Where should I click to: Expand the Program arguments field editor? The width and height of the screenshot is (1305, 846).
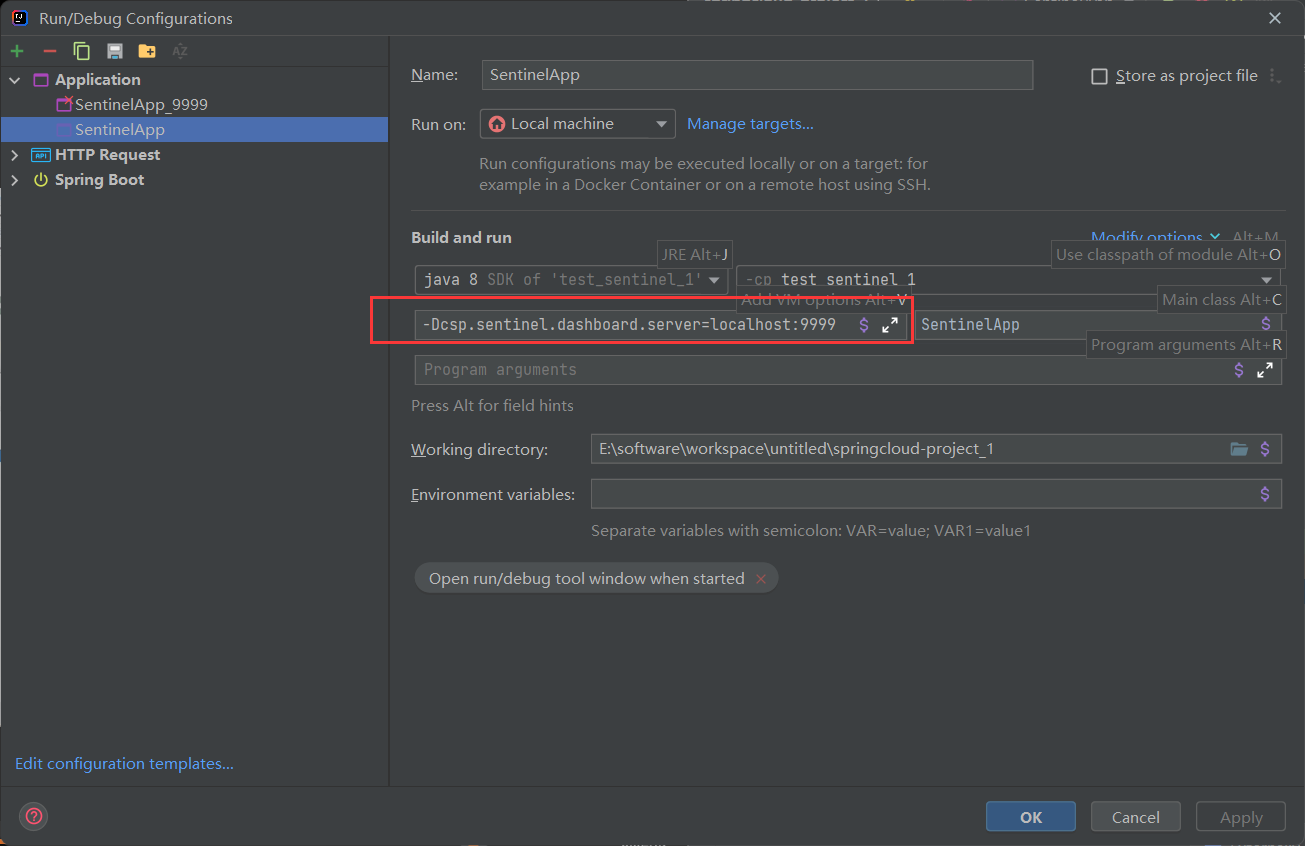pyautogui.click(x=1264, y=370)
